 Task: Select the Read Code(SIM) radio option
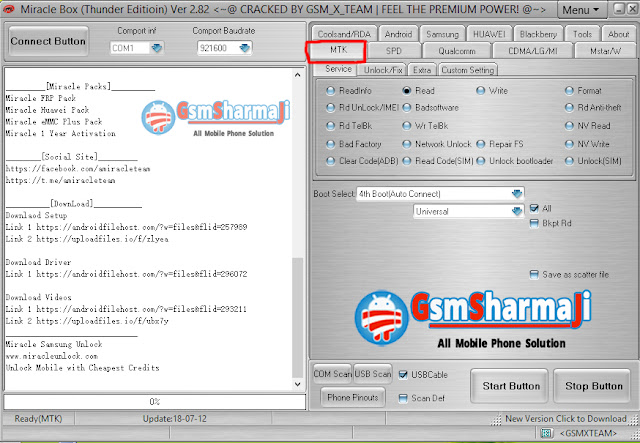tap(407, 161)
